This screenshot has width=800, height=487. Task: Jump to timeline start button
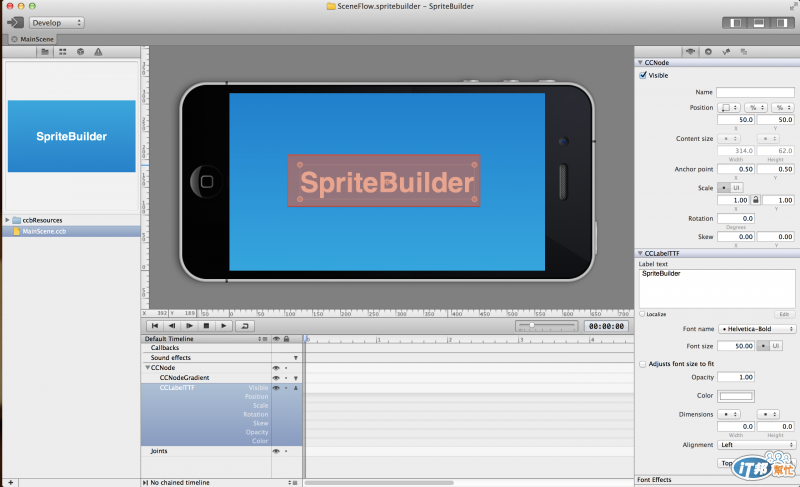(x=155, y=326)
